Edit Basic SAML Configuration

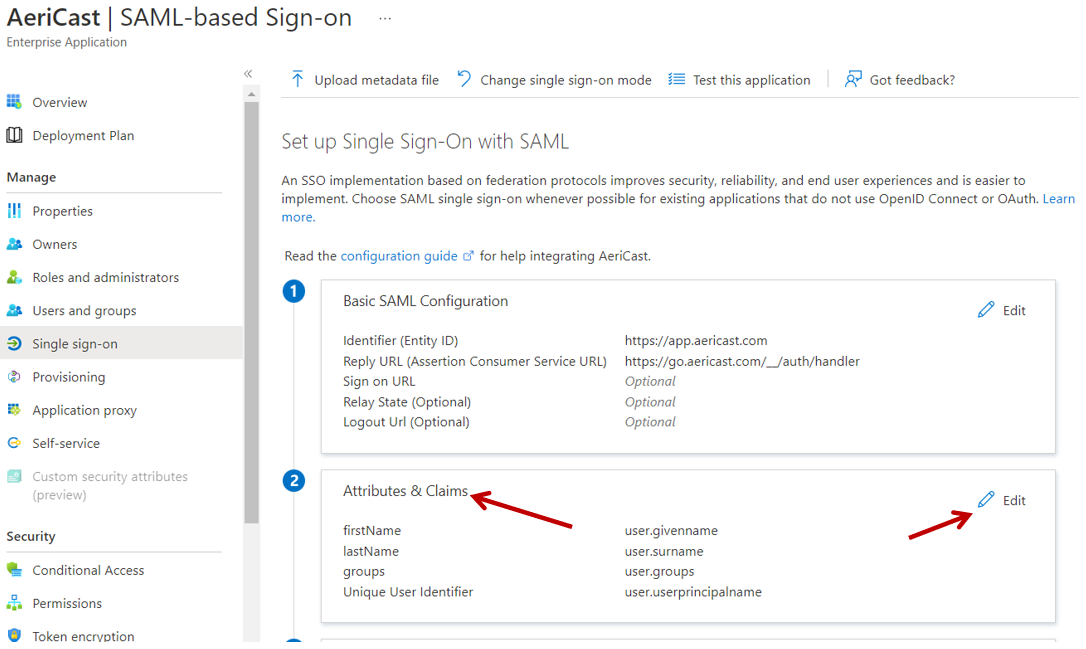pos(1002,310)
